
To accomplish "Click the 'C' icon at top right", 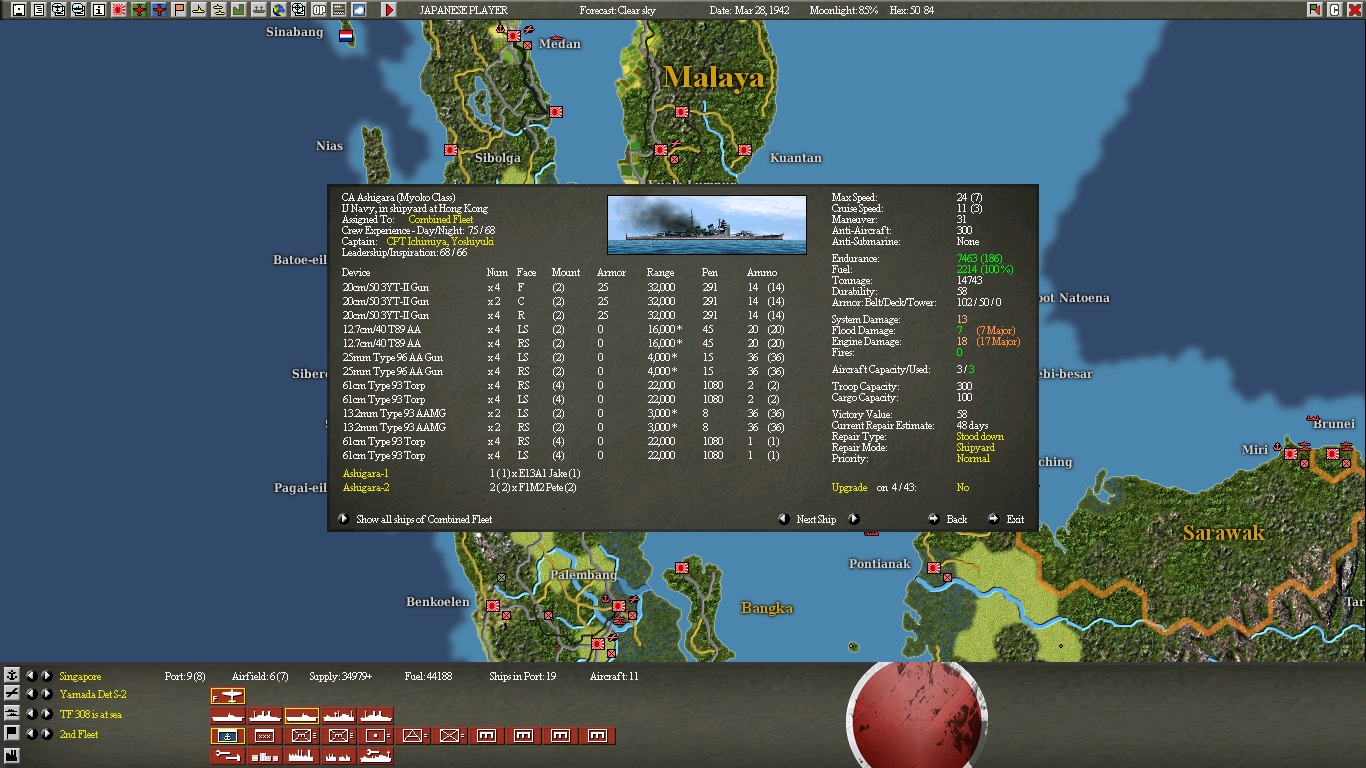I will (x=1335, y=10).
